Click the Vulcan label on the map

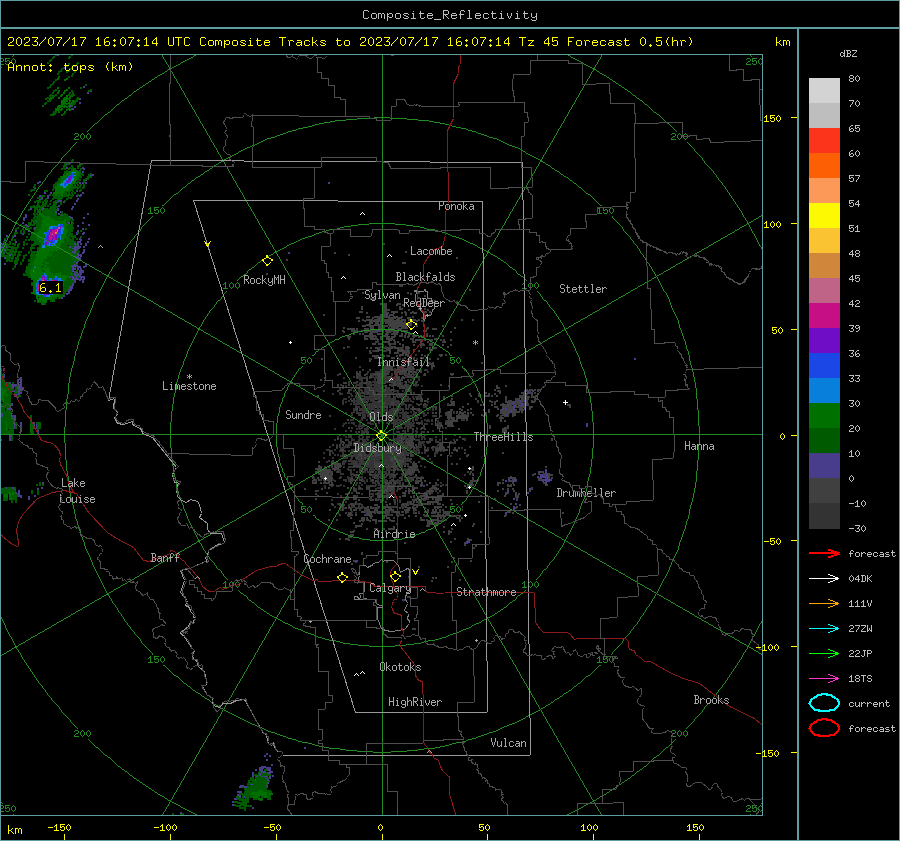(508, 743)
